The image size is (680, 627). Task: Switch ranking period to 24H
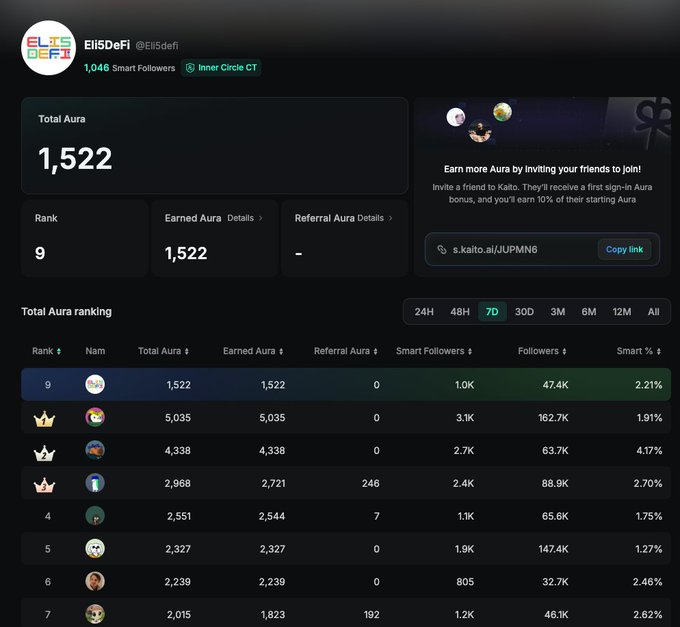click(424, 312)
